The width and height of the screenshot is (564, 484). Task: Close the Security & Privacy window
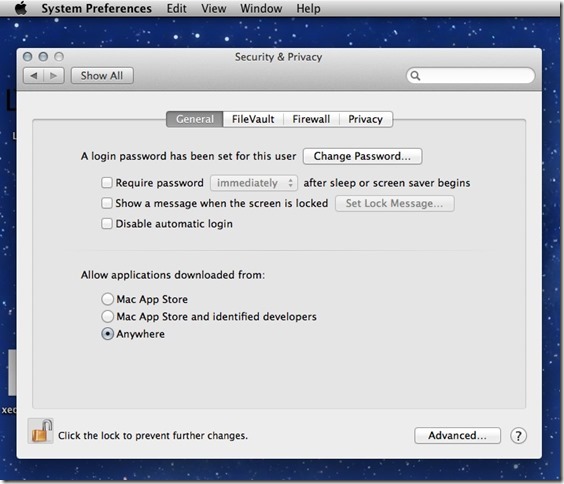click(27, 56)
